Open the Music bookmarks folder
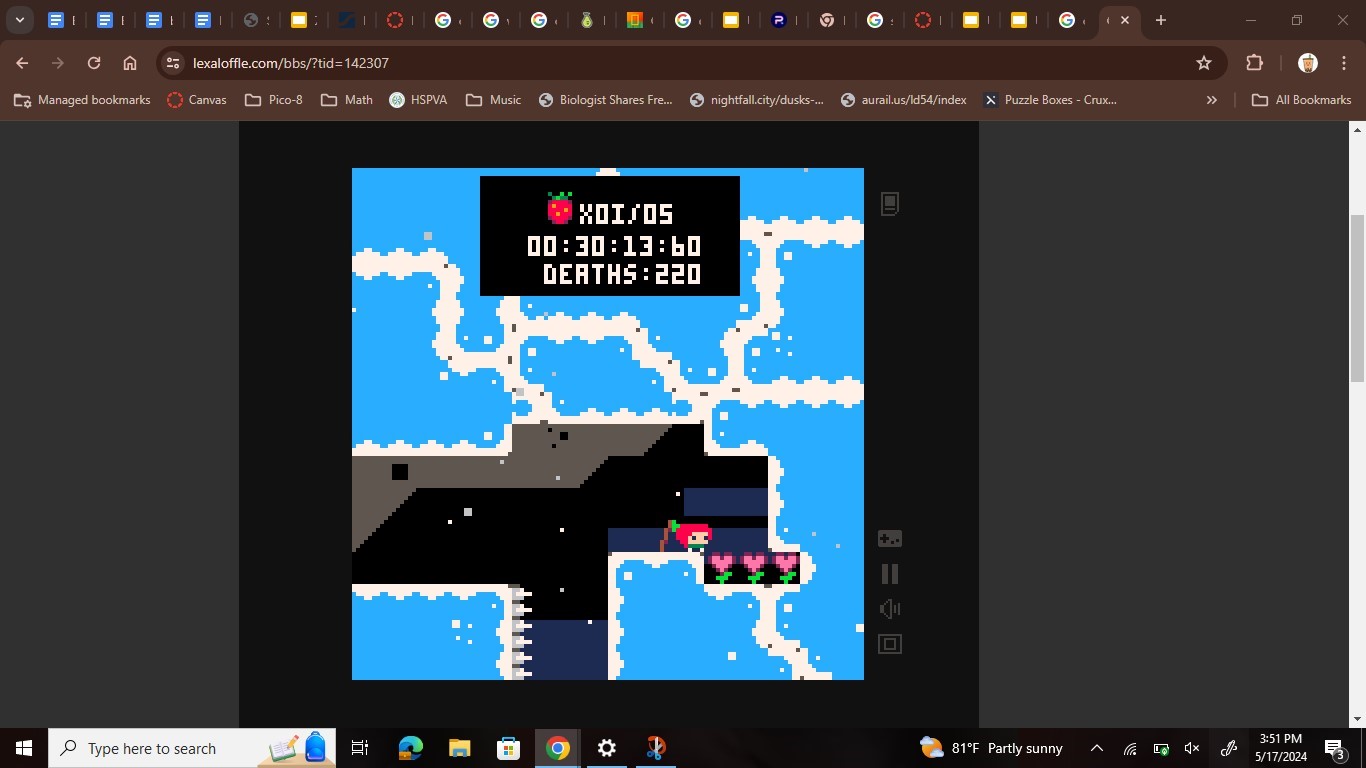Image resolution: width=1366 pixels, height=768 pixels. 493,100
